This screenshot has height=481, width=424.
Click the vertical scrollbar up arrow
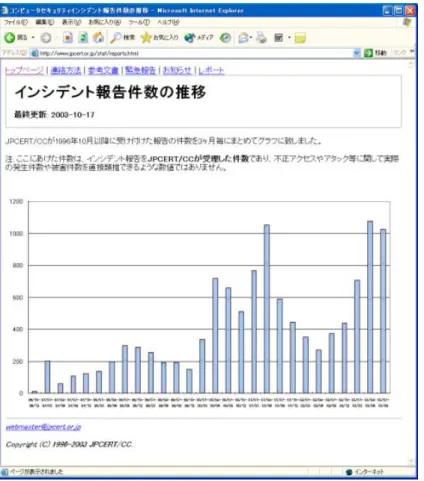411,64
